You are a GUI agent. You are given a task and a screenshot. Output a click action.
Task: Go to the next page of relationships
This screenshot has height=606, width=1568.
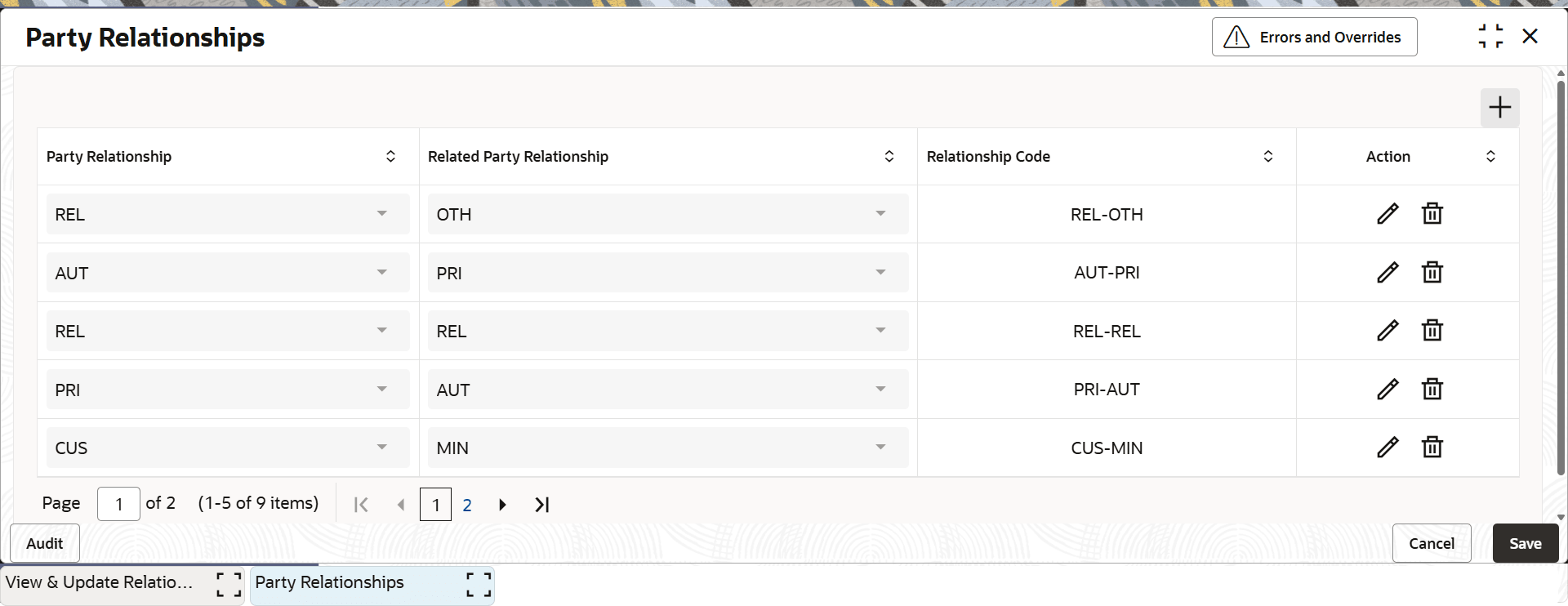[501, 504]
